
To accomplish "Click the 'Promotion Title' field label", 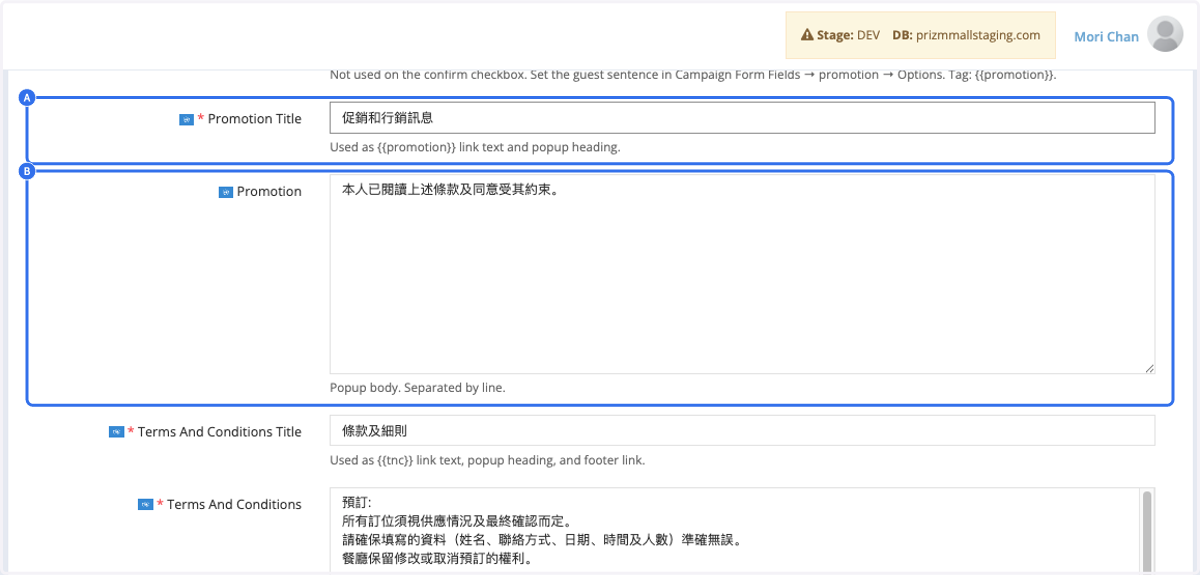I will [254, 119].
